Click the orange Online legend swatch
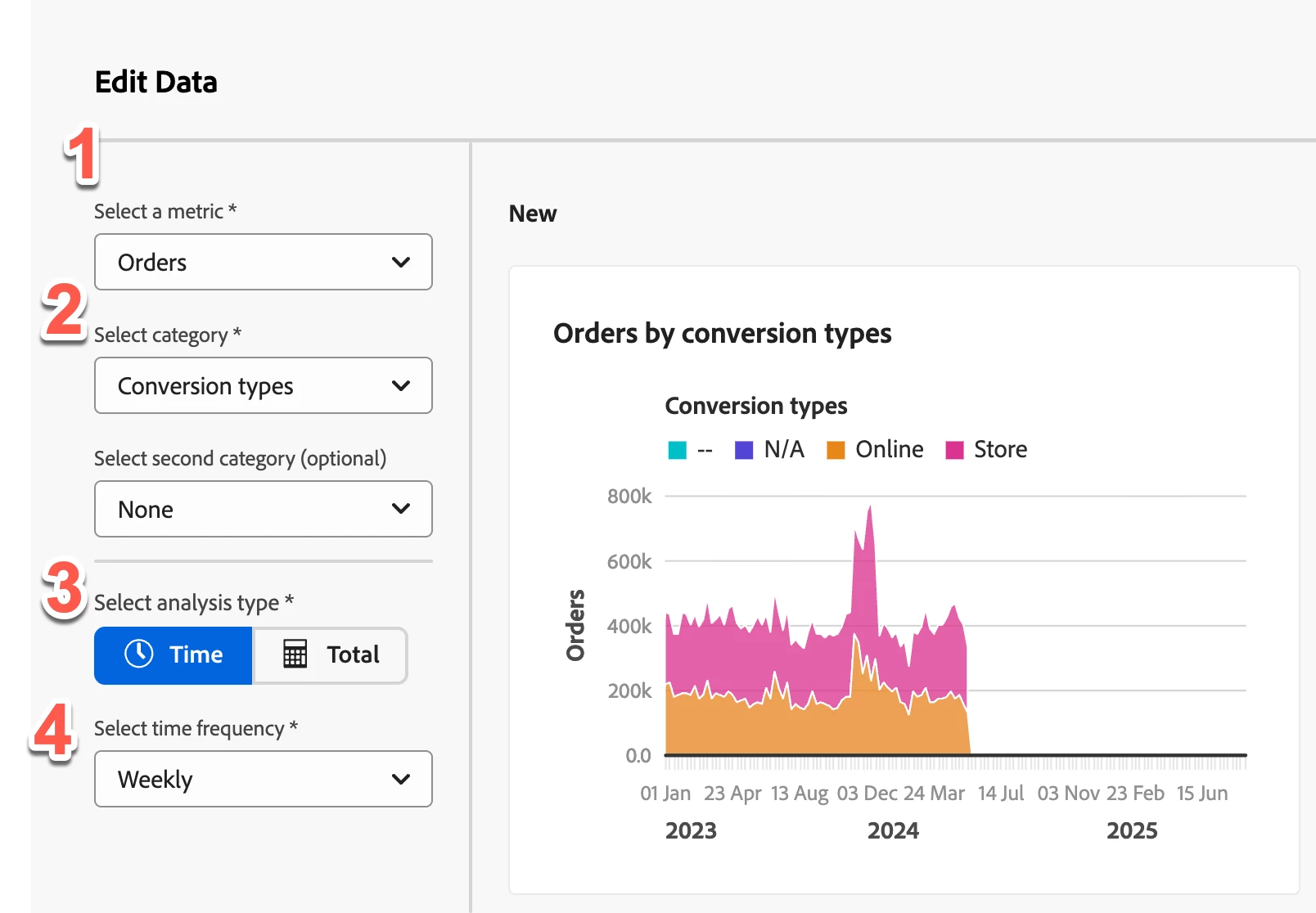The height and width of the screenshot is (913, 1316). click(835, 450)
